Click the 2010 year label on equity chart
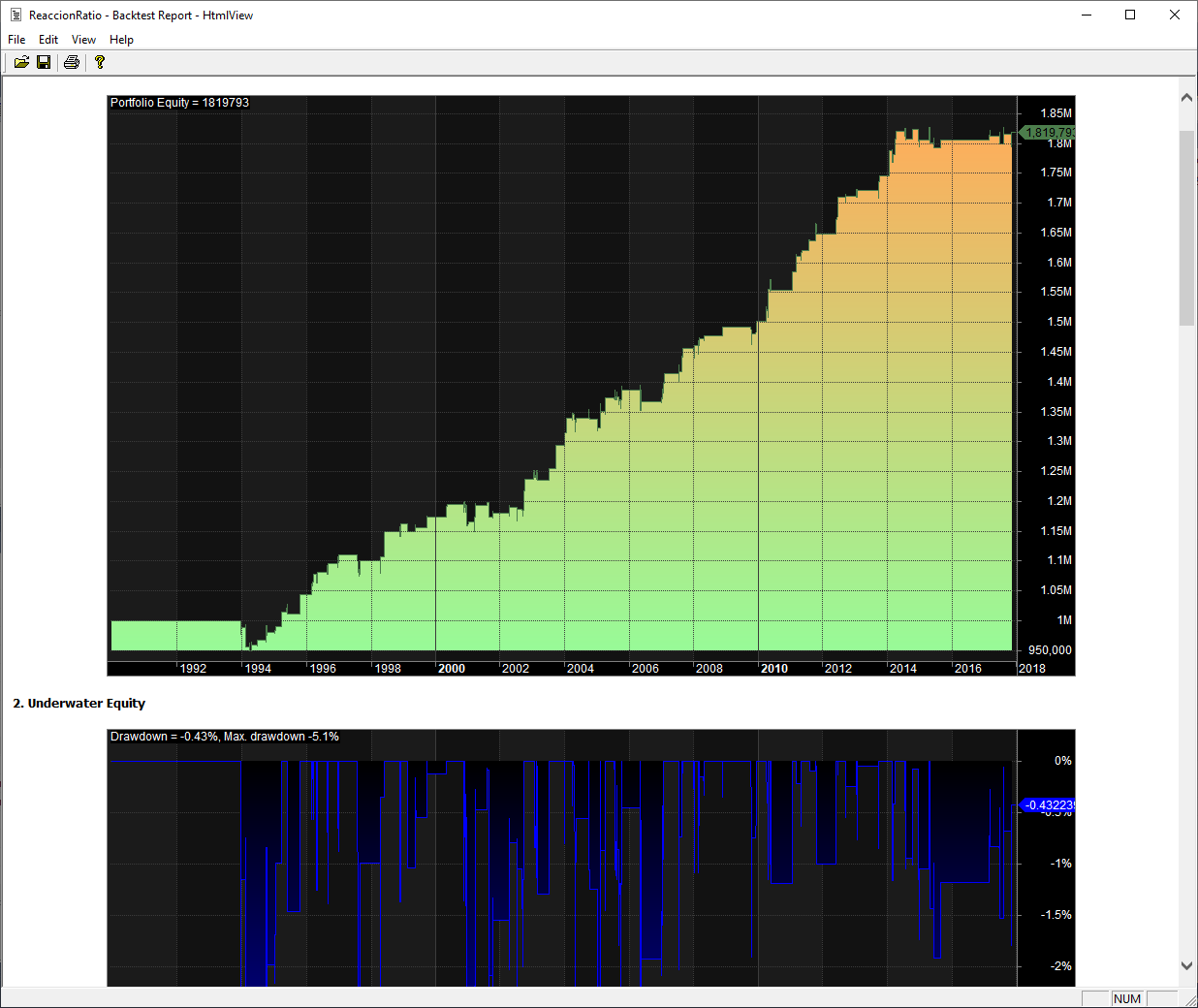Image resolution: width=1198 pixels, height=1008 pixels. click(774, 669)
